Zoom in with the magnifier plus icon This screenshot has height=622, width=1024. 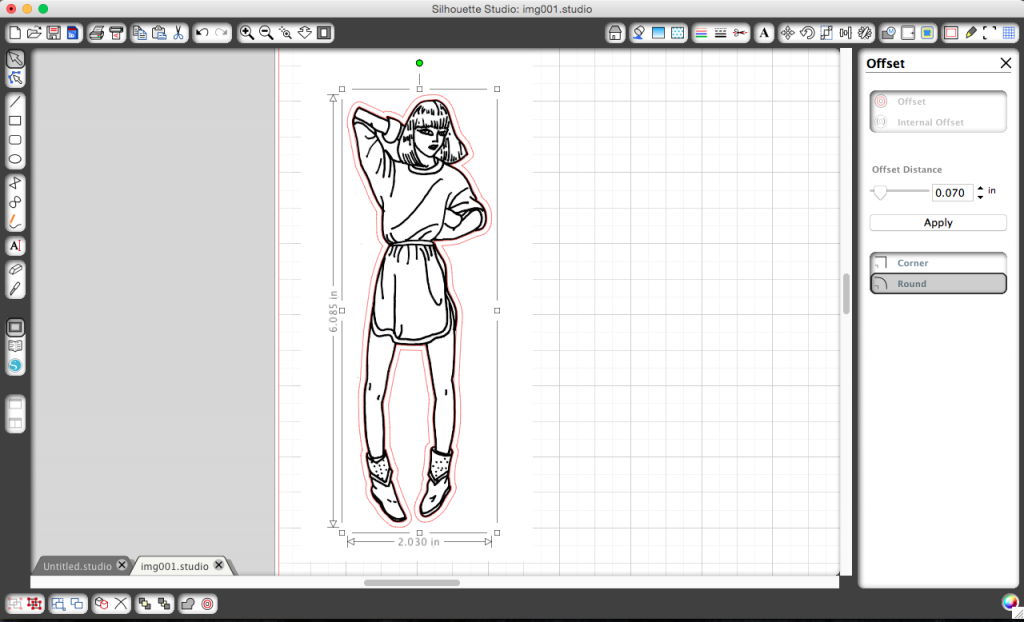click(246, 33)
